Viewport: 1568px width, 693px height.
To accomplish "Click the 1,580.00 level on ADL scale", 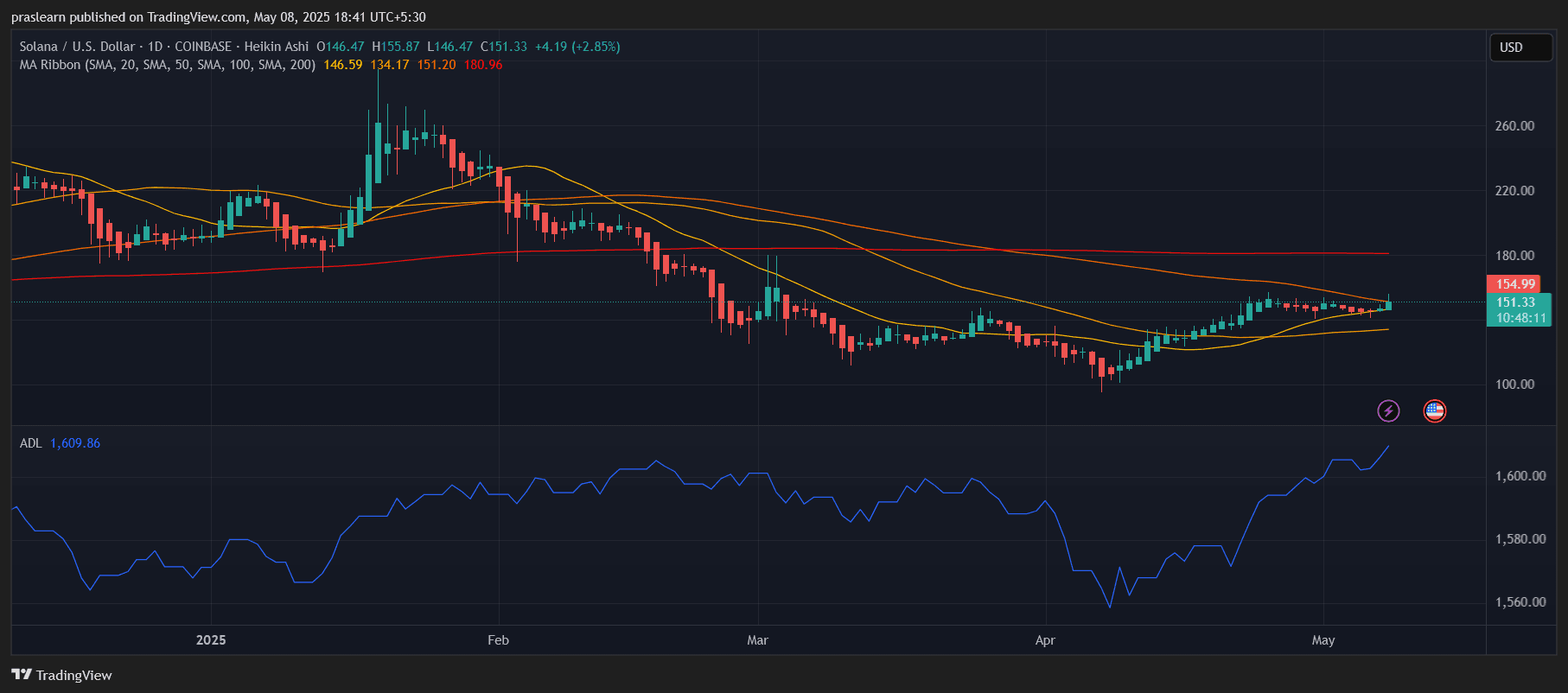I will tap(1520, 539).
